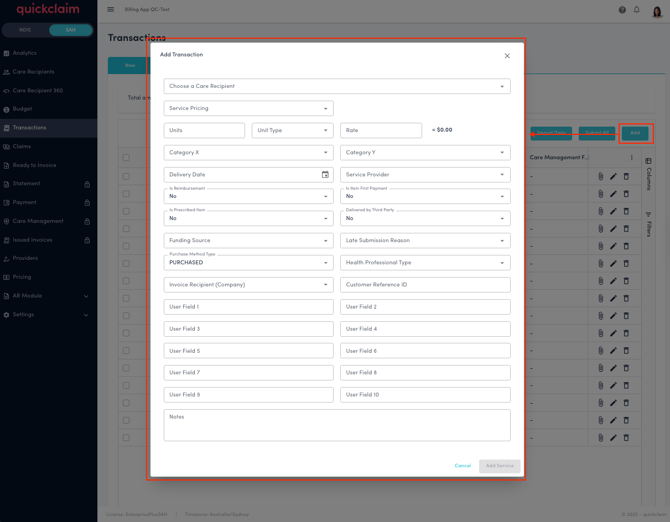Click the Add Service button
The width and height of the screenshot is (670, 522).
[x=499, y=466]
